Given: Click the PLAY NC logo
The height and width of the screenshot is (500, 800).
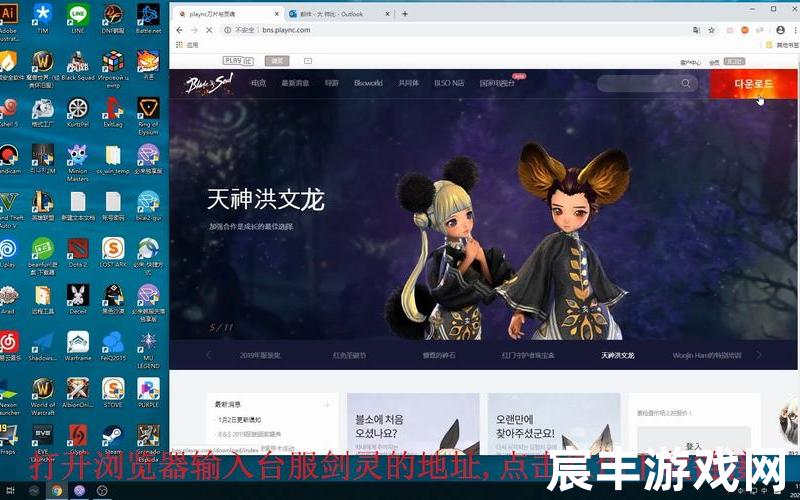Looking at the screenshot, I should [238, 61].
